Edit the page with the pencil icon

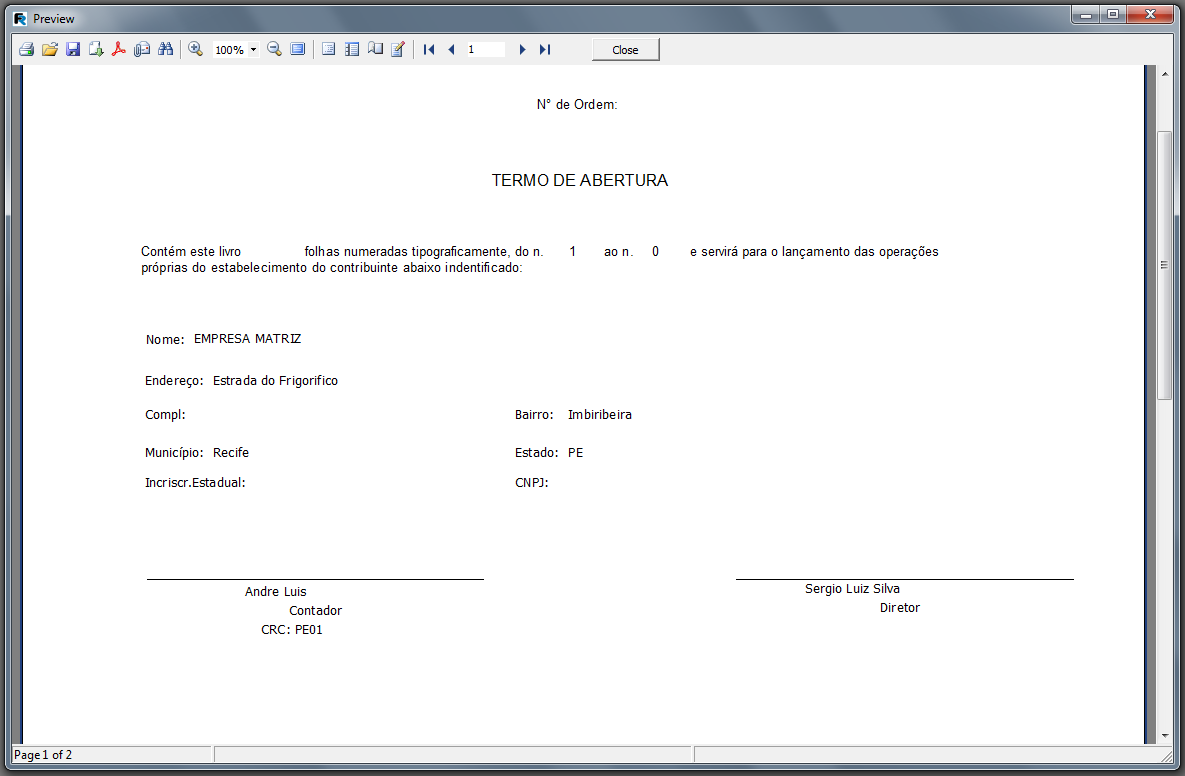398,50
